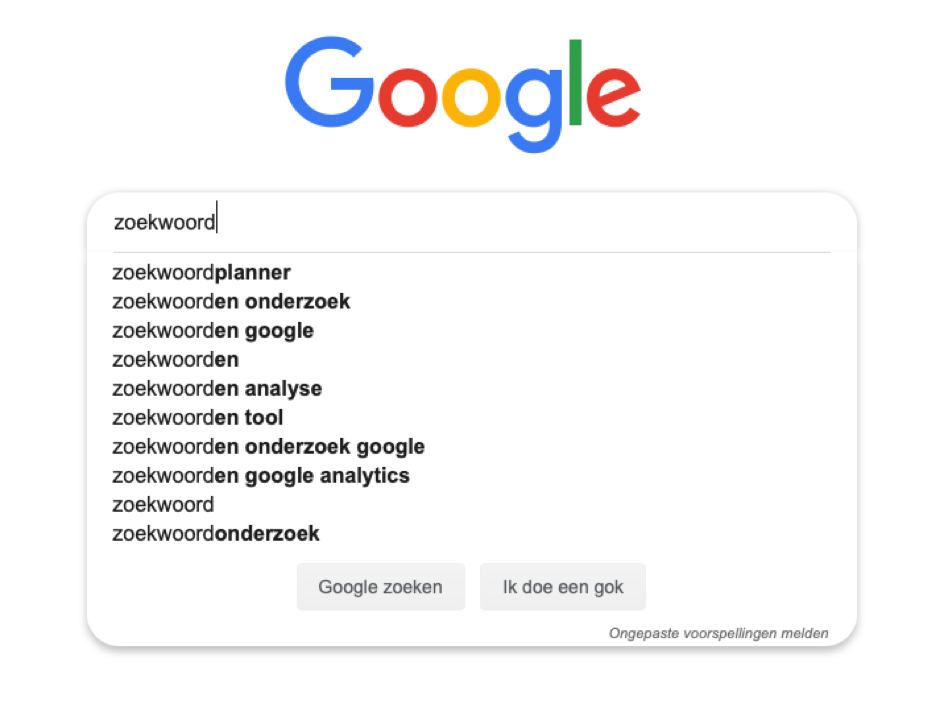The height and width of the screenshot is (718, 943).
Task: Open Ongepaste voorspellingen melden link
Action: point(718,633)
